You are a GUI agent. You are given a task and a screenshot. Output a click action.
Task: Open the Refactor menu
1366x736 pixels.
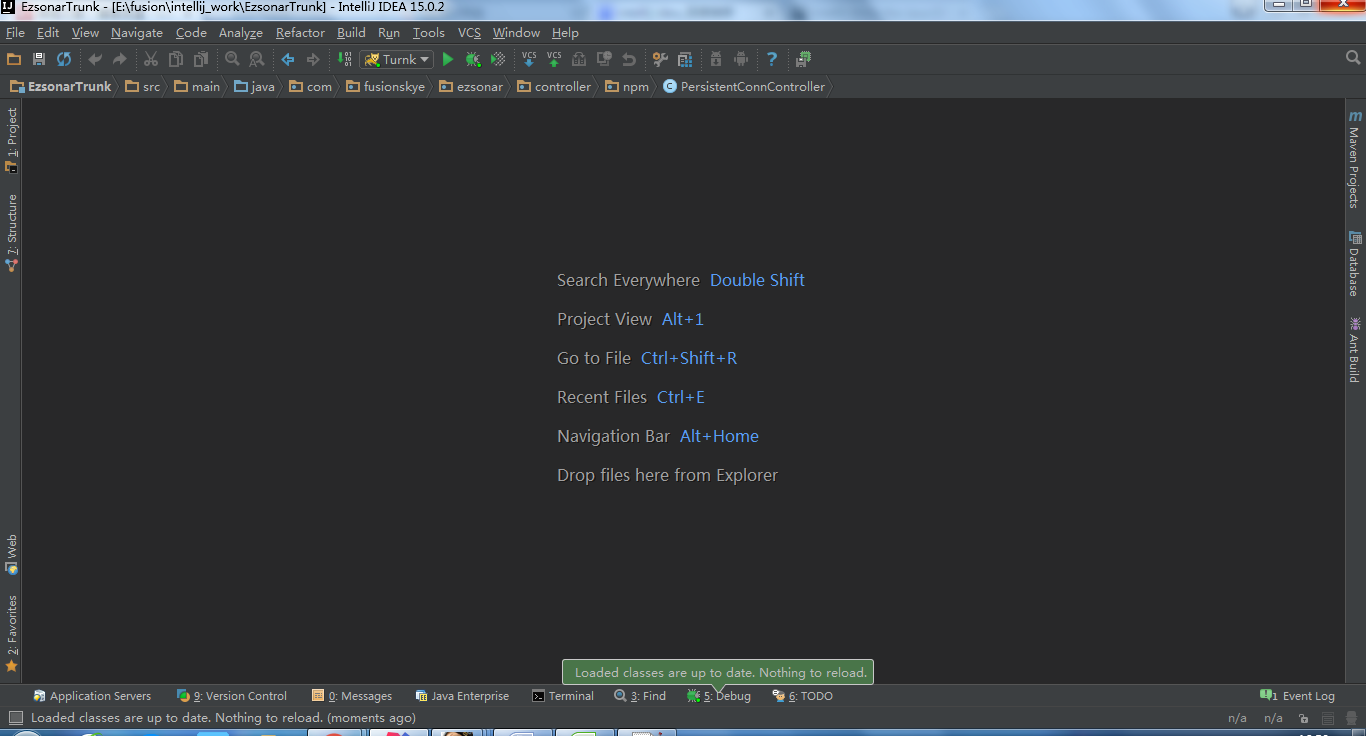pyautogui.click(x=300, y=33)
